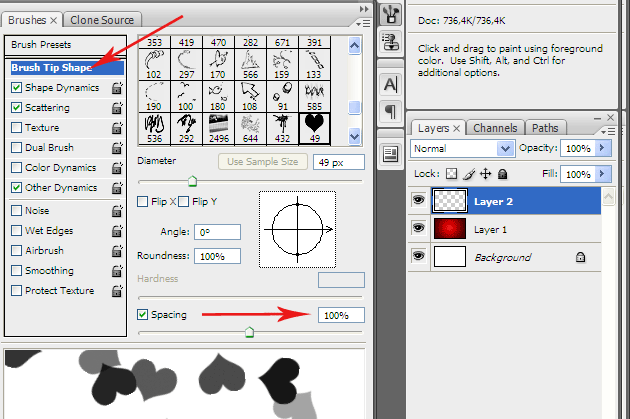
Task: Switch to the Clone Source tab
Action: tap(104, 20)
